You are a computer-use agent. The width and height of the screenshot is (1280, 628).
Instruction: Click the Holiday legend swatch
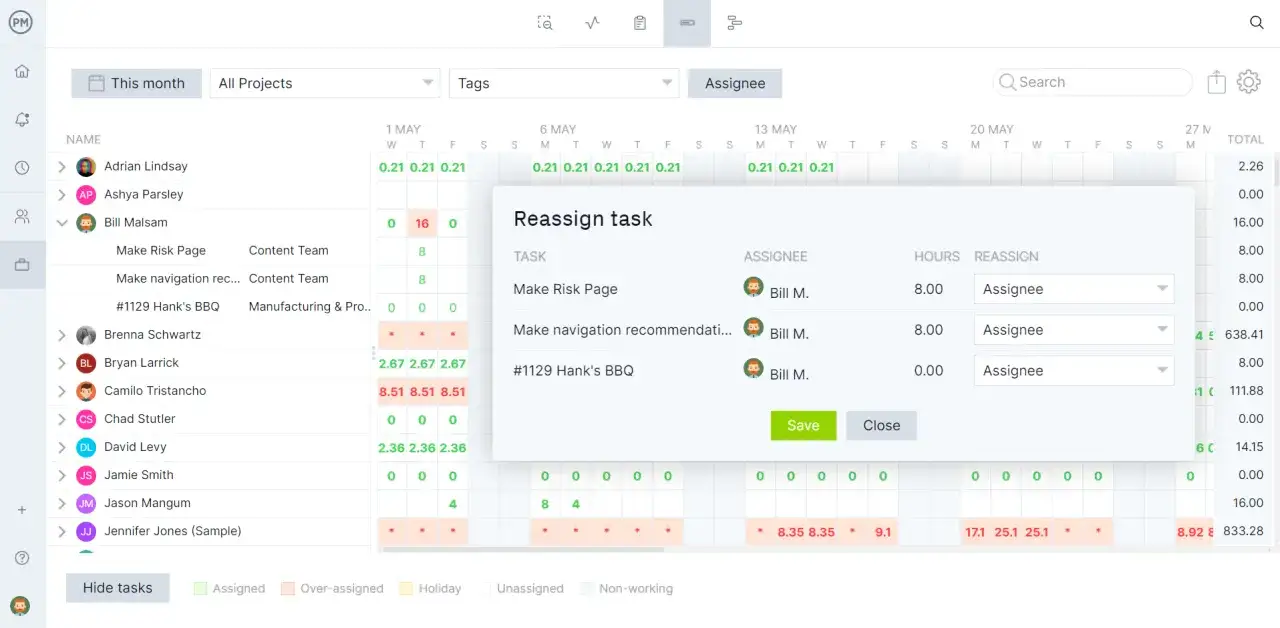tap(406, 589)
